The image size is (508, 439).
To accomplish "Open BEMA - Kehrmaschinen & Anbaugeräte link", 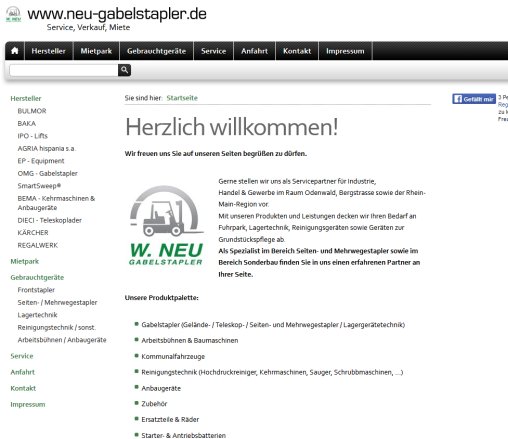I will pos(56,203).
